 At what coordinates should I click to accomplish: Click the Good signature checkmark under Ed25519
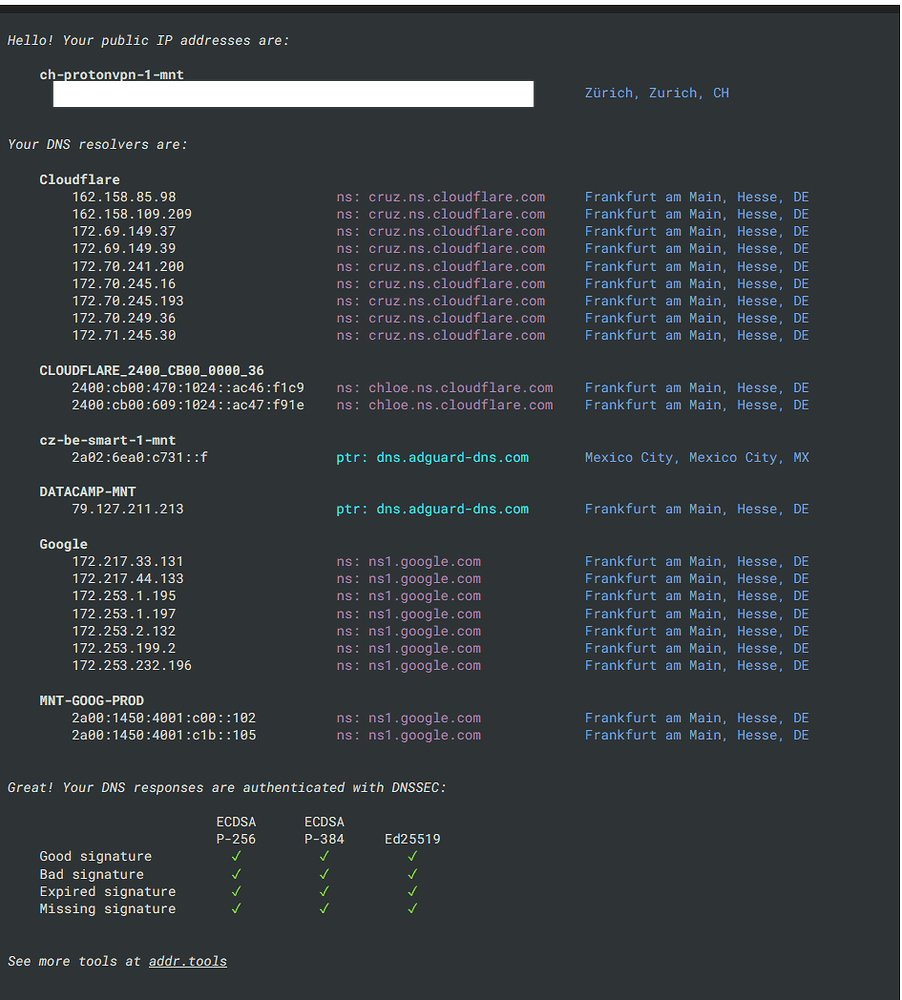pos(412,856)
